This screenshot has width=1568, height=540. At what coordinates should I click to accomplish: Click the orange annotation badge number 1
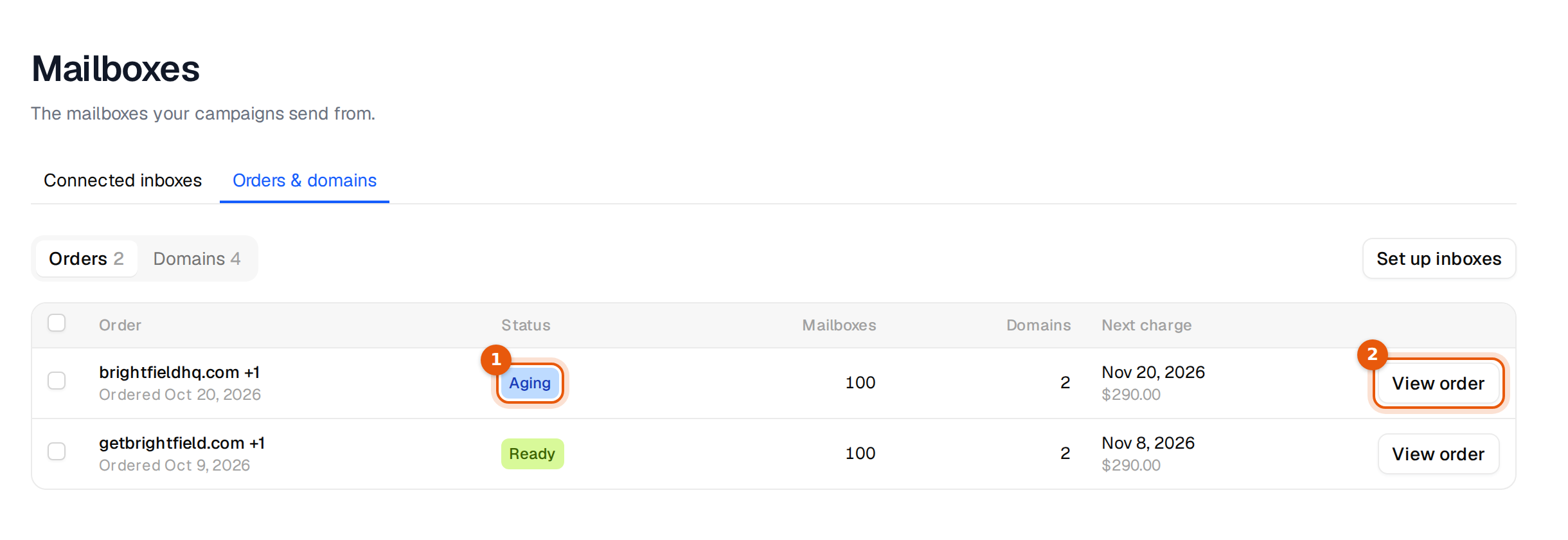[x=495, y=359]
